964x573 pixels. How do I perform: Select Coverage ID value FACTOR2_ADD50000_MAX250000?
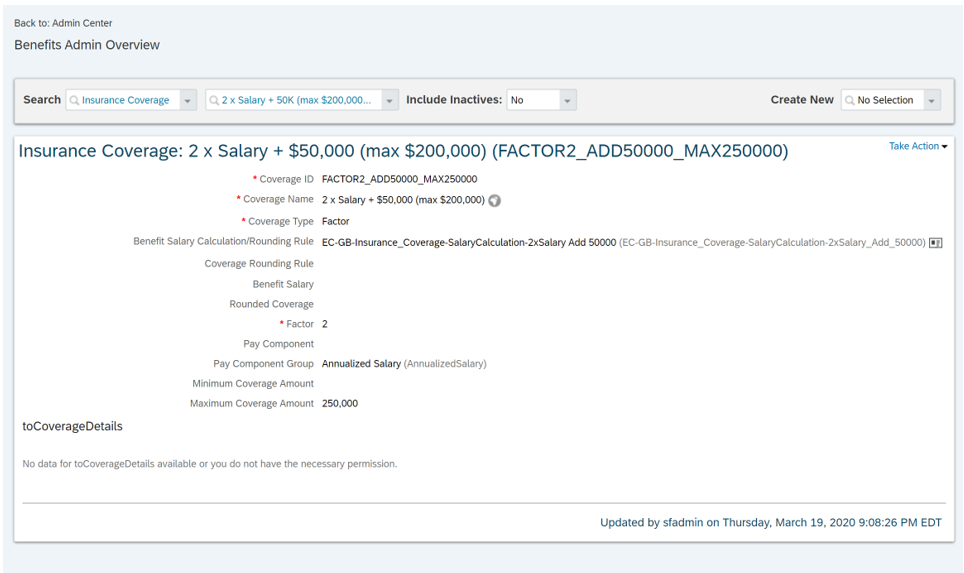[400, 179]
